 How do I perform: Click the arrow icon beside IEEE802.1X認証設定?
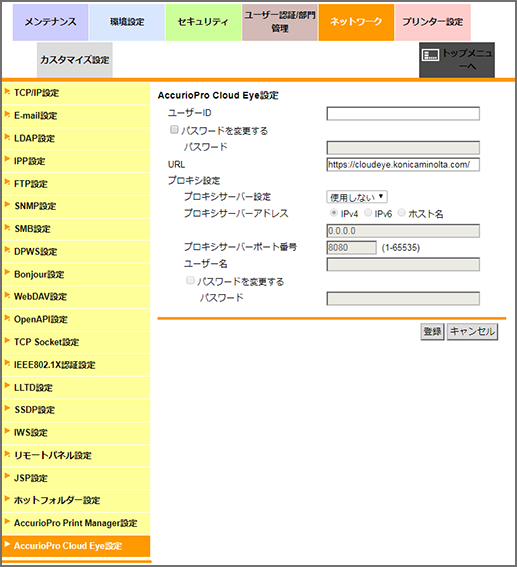pyautogui.click(x=7, y=363)
